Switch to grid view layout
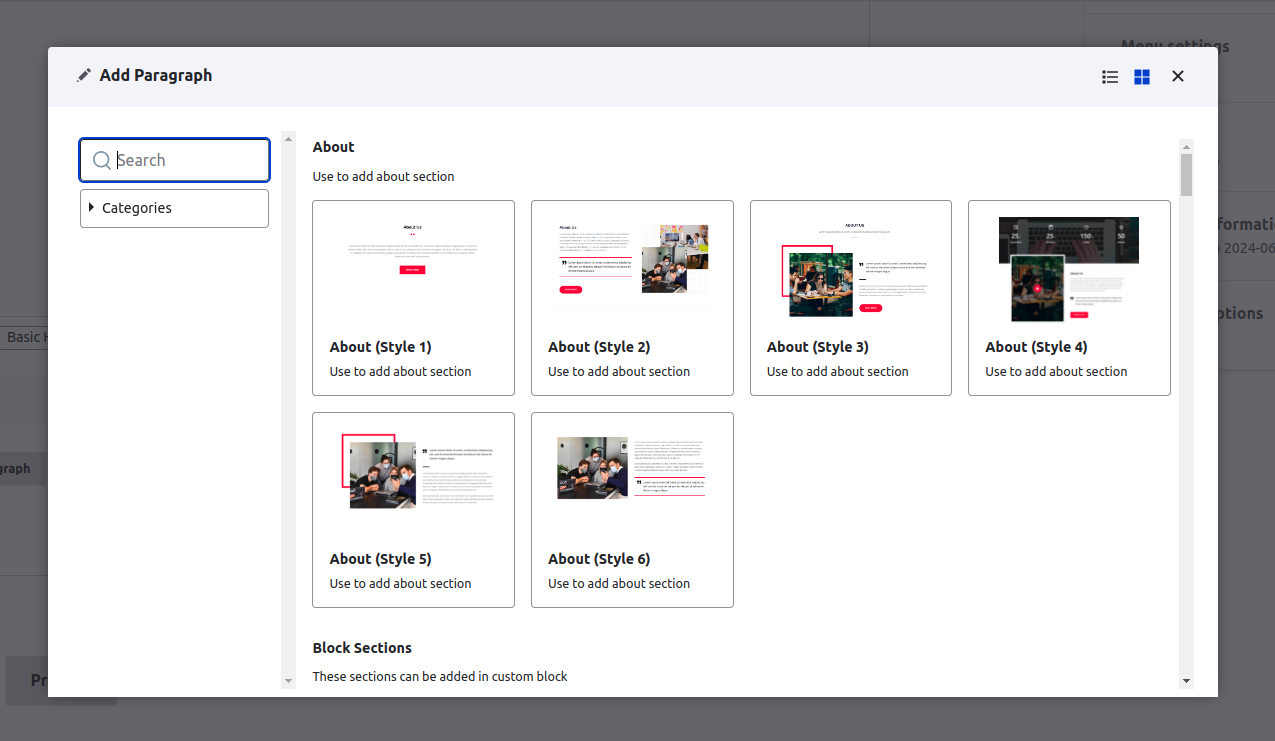This screenshot has height=741, width=1275. [1142, 77]
